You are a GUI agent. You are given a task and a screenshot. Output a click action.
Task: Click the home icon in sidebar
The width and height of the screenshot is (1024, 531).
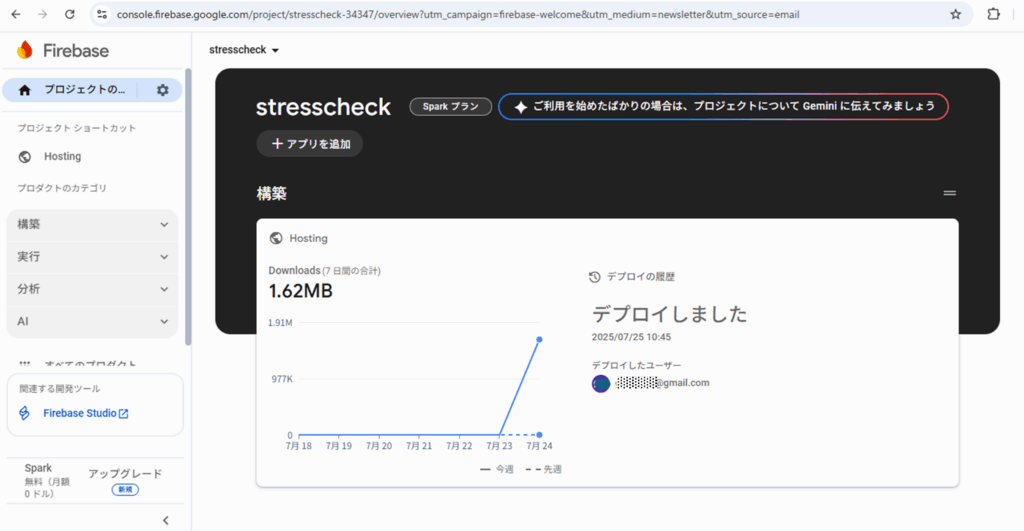coord(25,90)
